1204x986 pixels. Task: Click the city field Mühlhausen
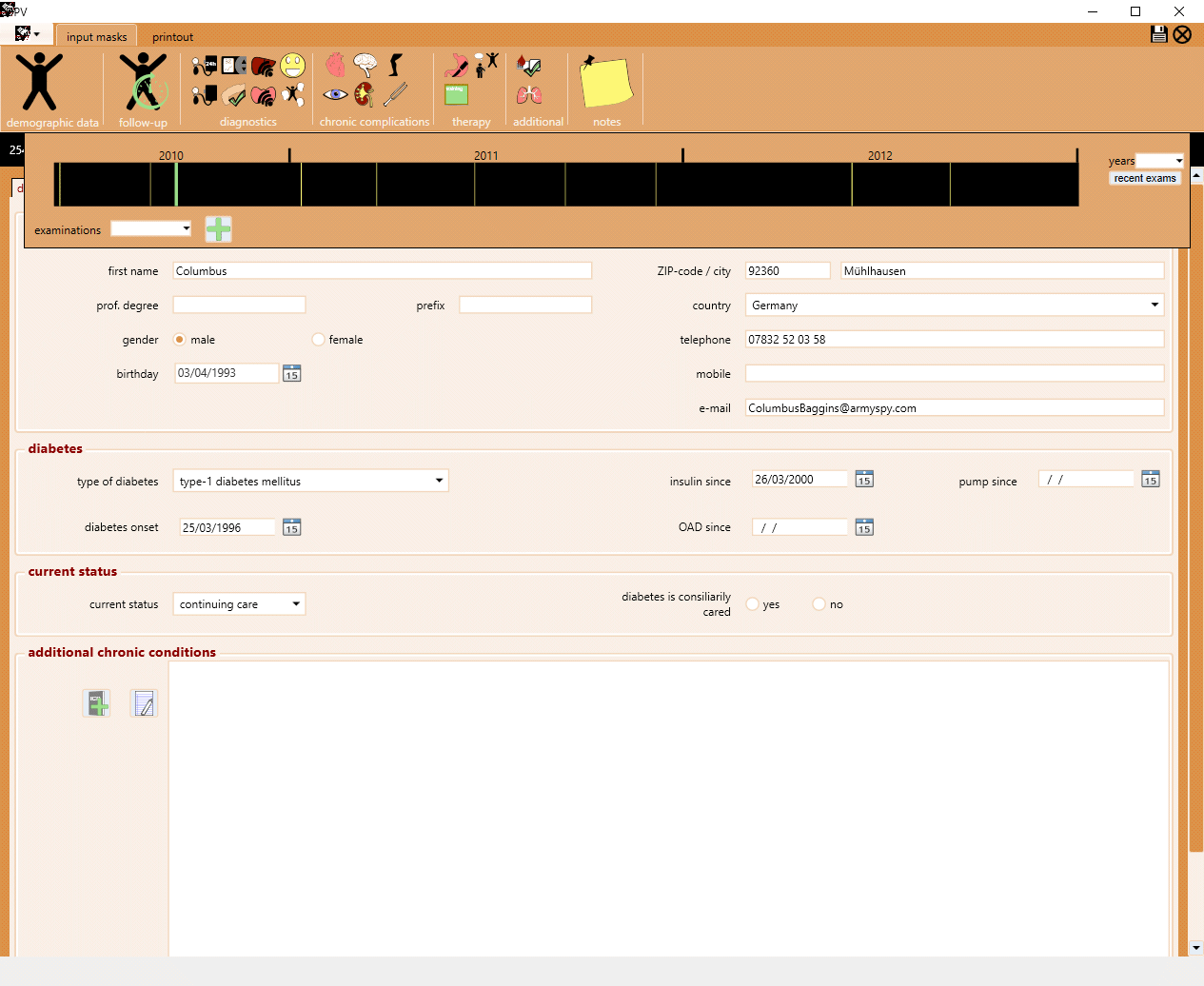pyautogui.click(x=1003, y=270)
